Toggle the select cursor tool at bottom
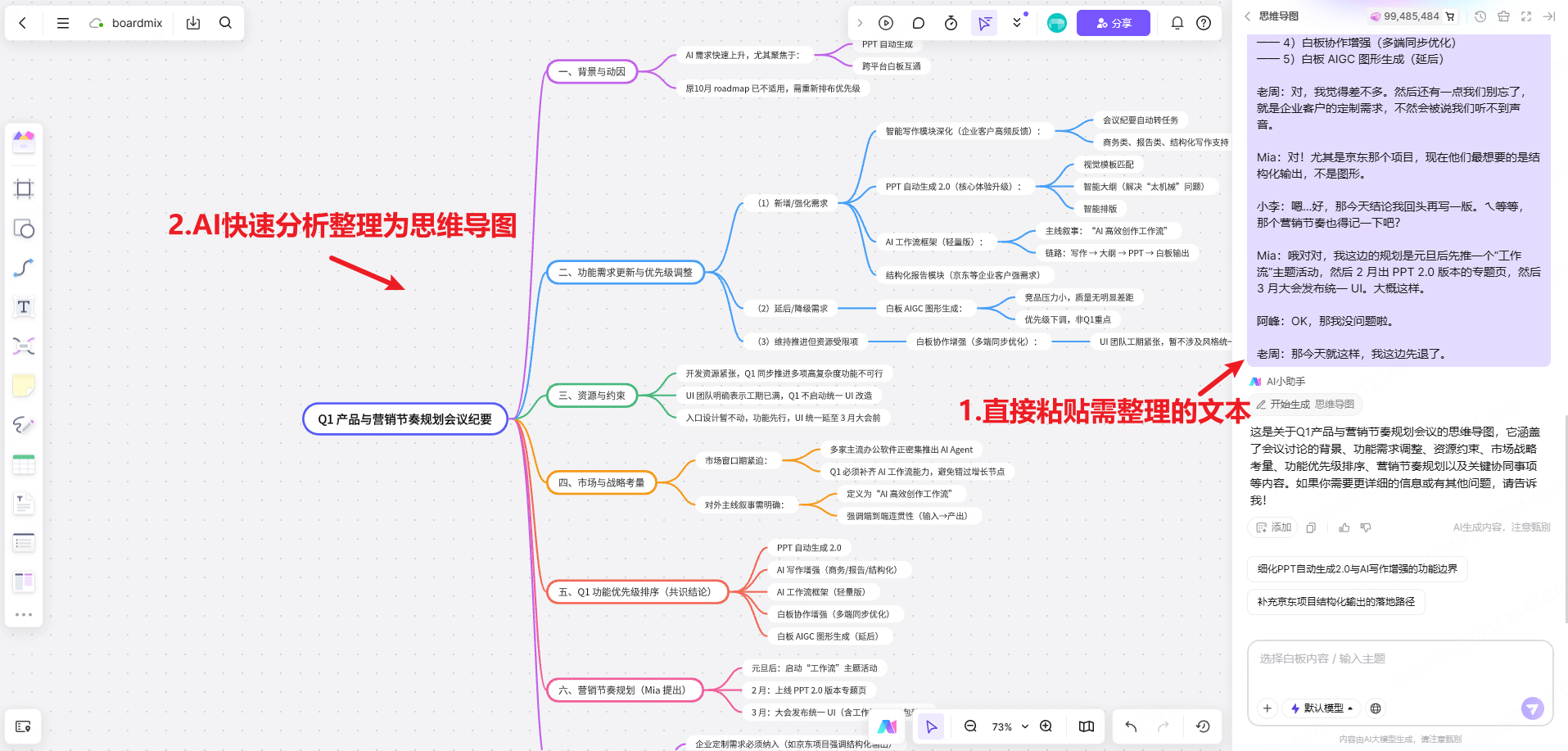This screenshot has width=1568, height=751. 931,726
